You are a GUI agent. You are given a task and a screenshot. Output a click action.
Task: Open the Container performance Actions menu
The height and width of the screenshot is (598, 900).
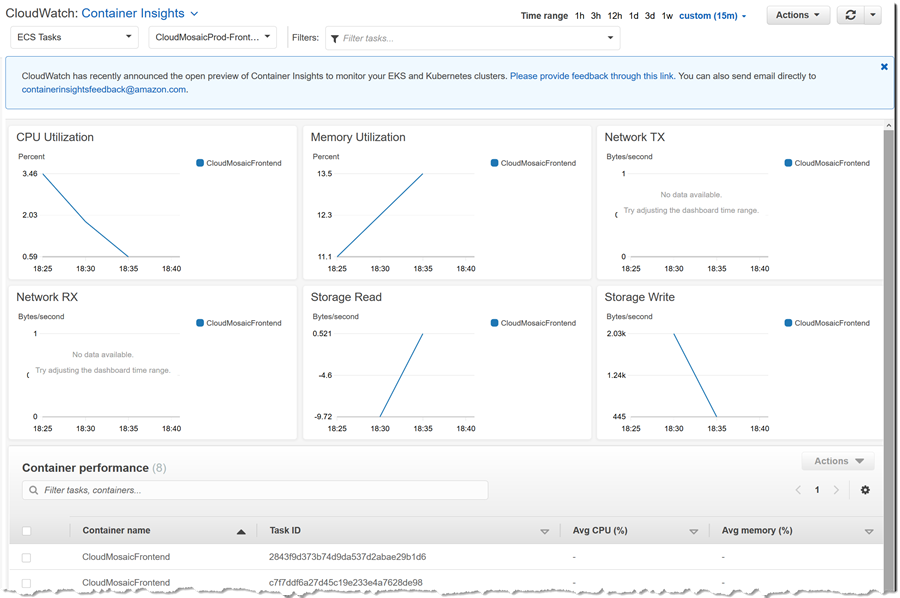[x=838, y=461]
